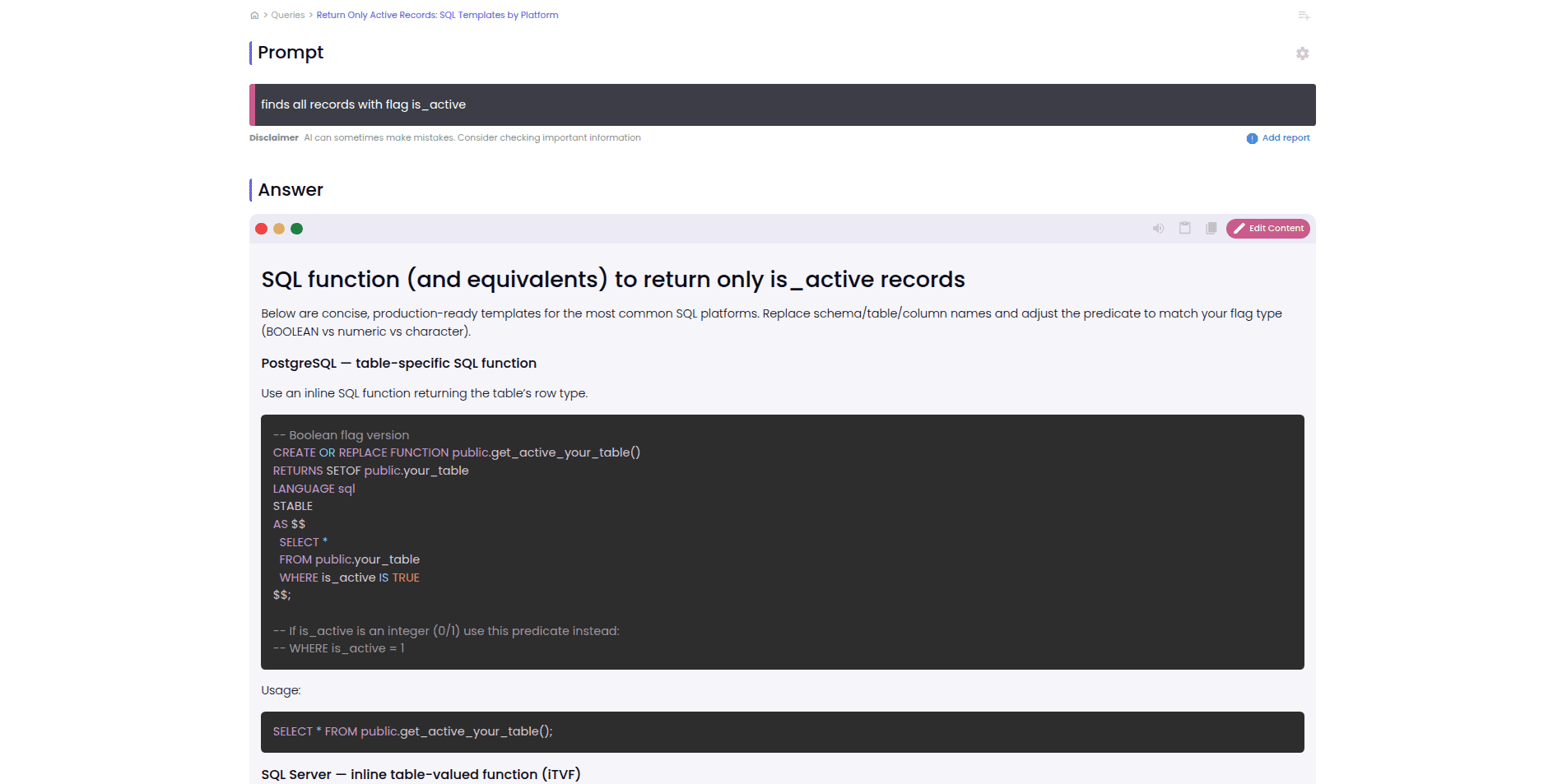
Task: Click the add-to-list icon at top right
Action: [1304, 16]
